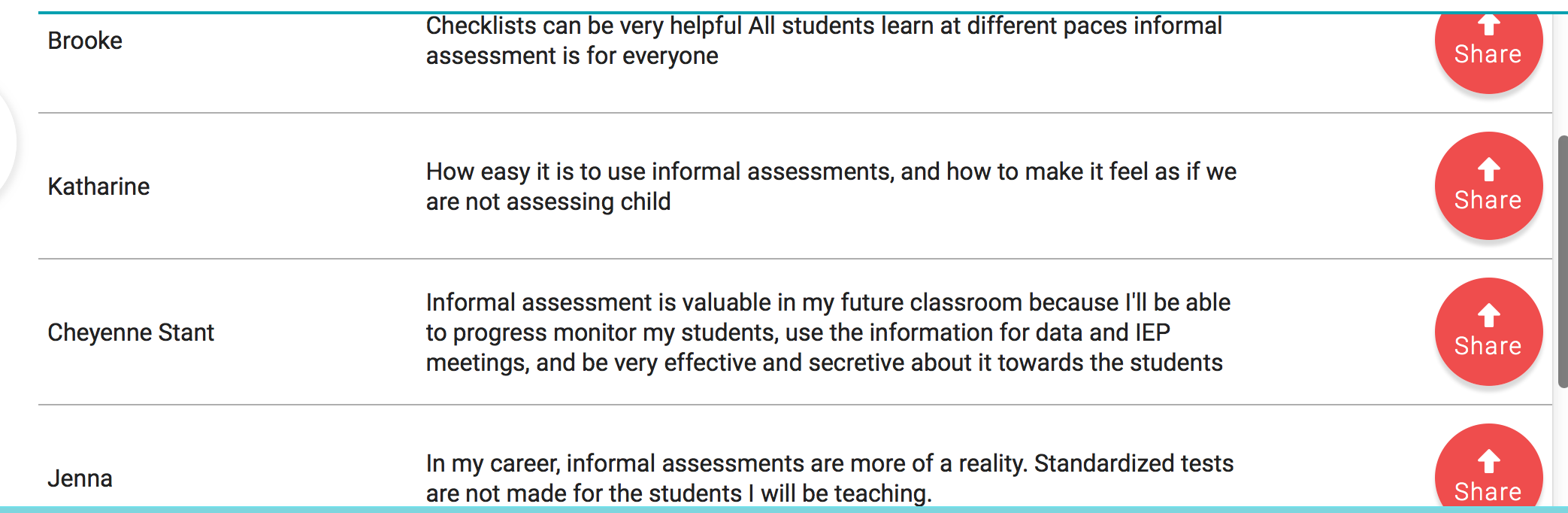Click the vertical scrollbar thumb

(x=1563, y=262)
